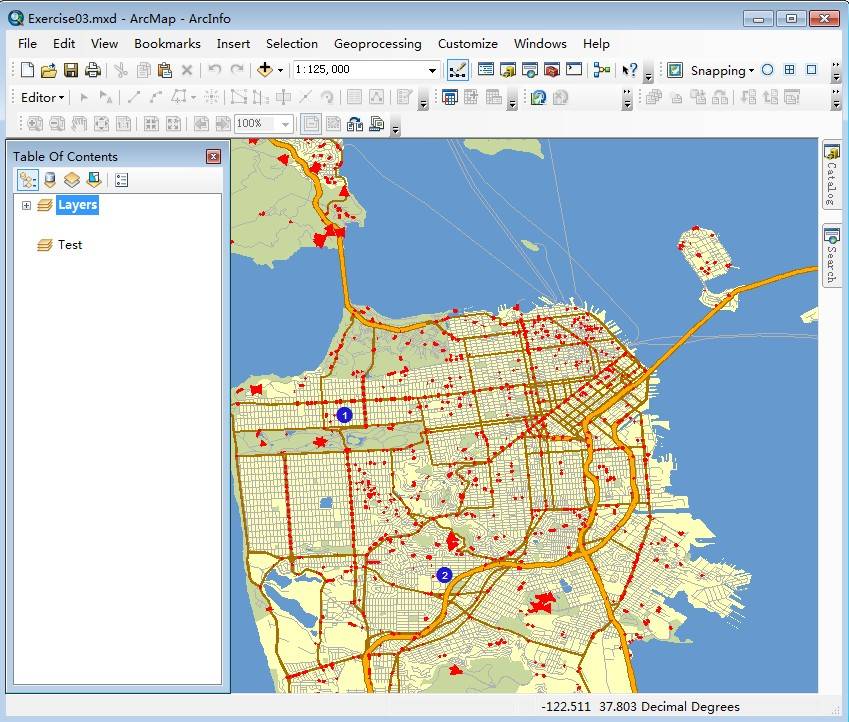Open an existing map document

[x=49, y=70]
